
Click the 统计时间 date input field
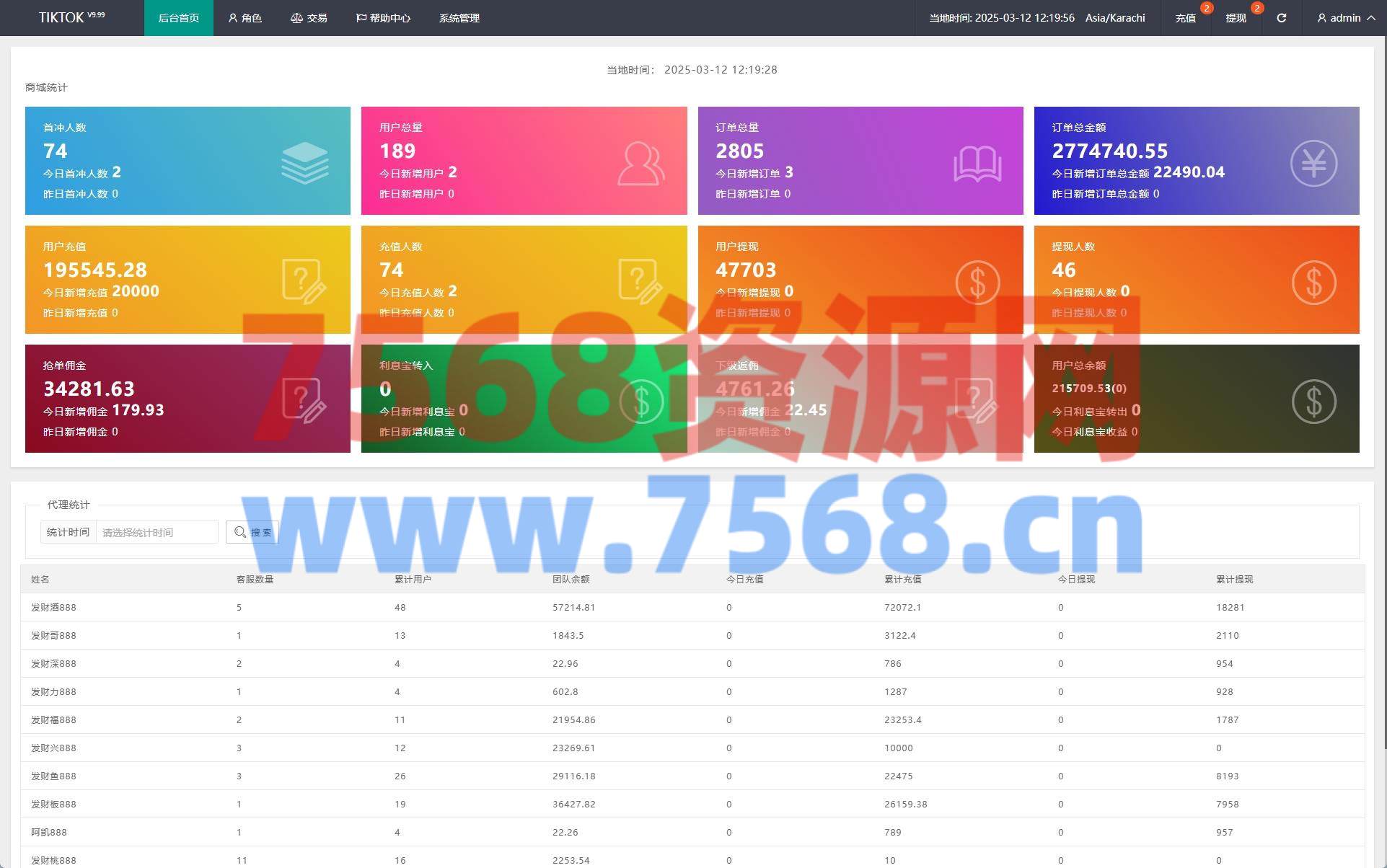pos(157,533)
